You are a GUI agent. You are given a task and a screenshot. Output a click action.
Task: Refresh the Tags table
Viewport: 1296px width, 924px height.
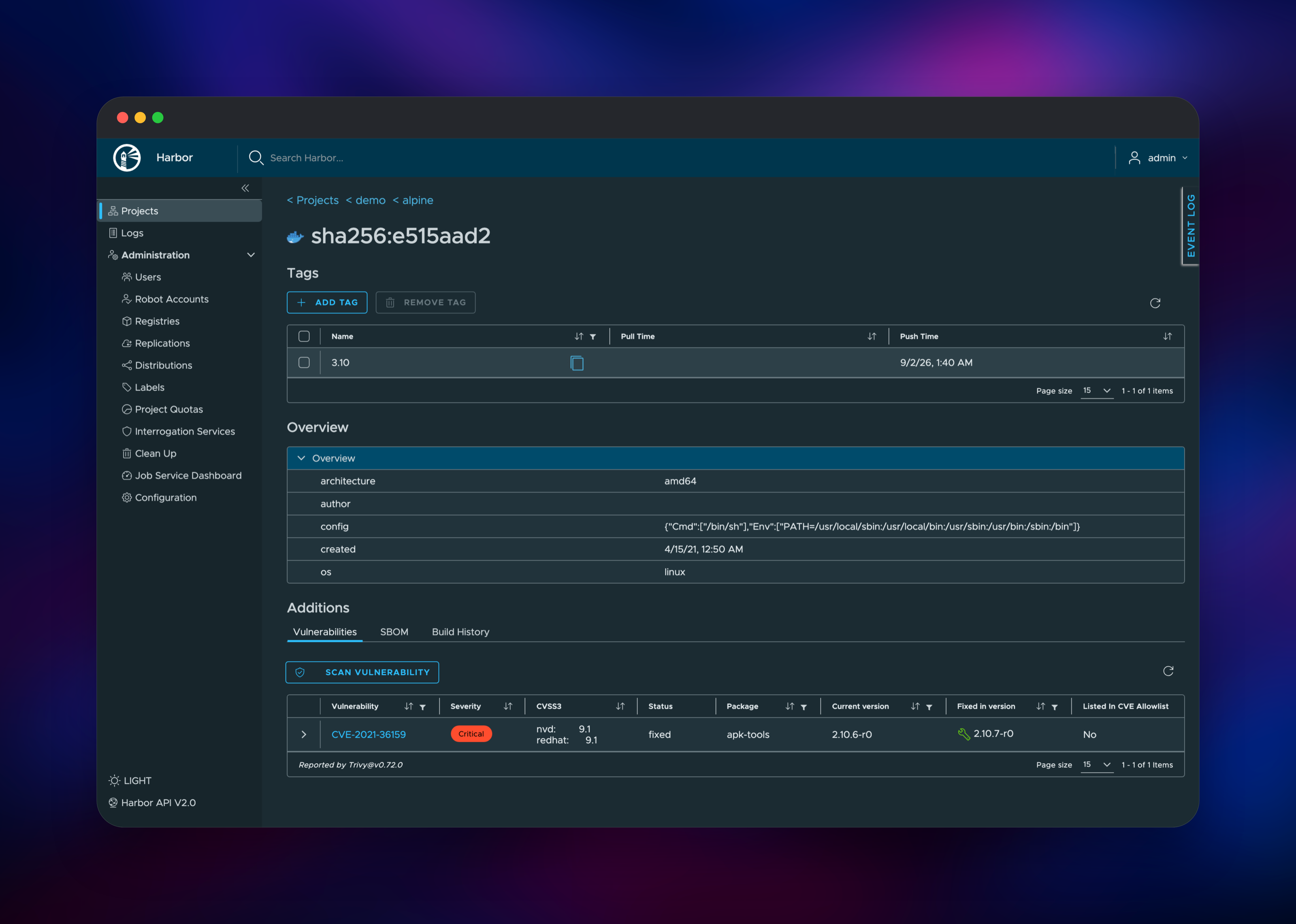(x=1155, y=303)
